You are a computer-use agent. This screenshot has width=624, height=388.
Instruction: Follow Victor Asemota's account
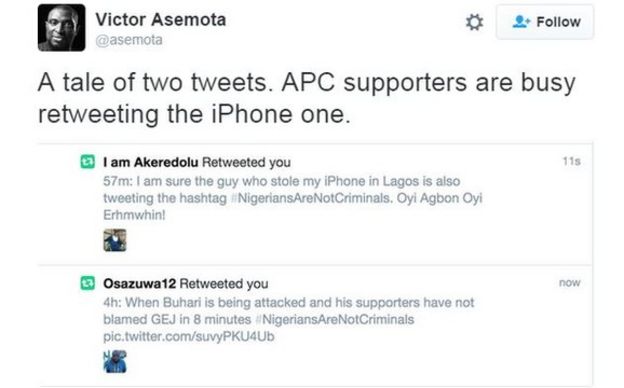(x=545, y=22)
